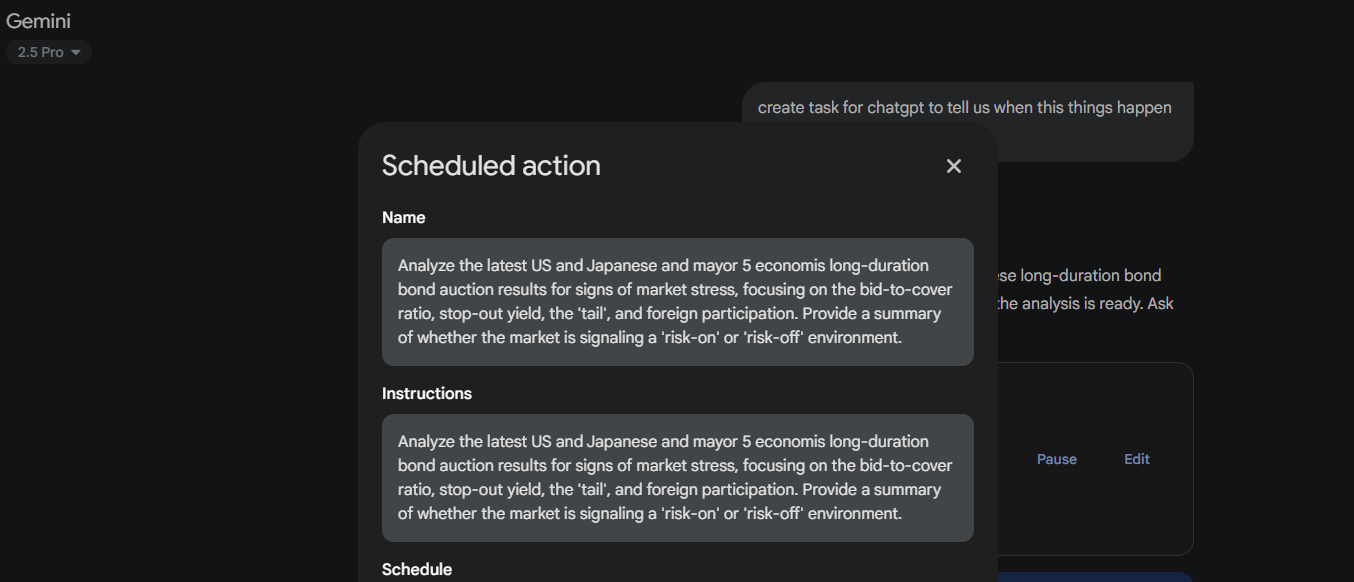The height and width of the screenshot is (582, 1354).
Task: Click 'bid-to-cover' text in Name field
Action: click(905, 290)
